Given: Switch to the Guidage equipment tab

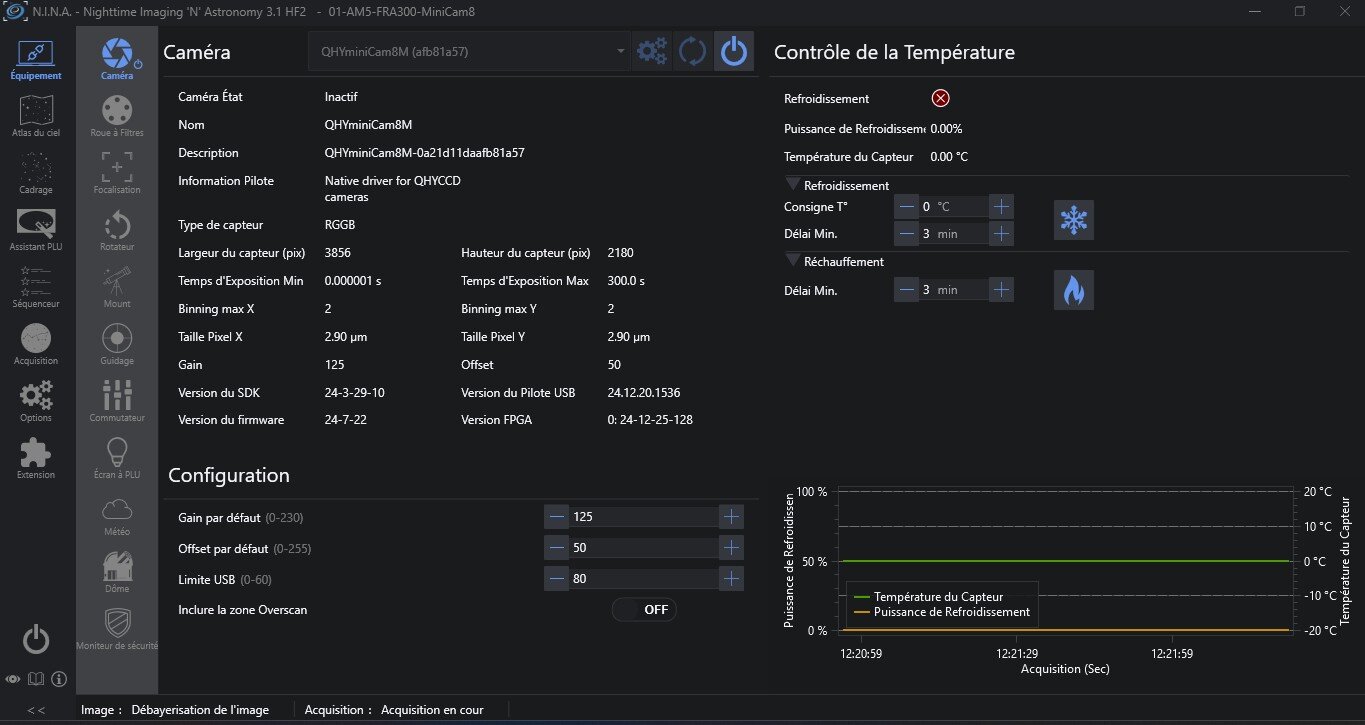Looking at the screenshot, I should pos(117,343).
